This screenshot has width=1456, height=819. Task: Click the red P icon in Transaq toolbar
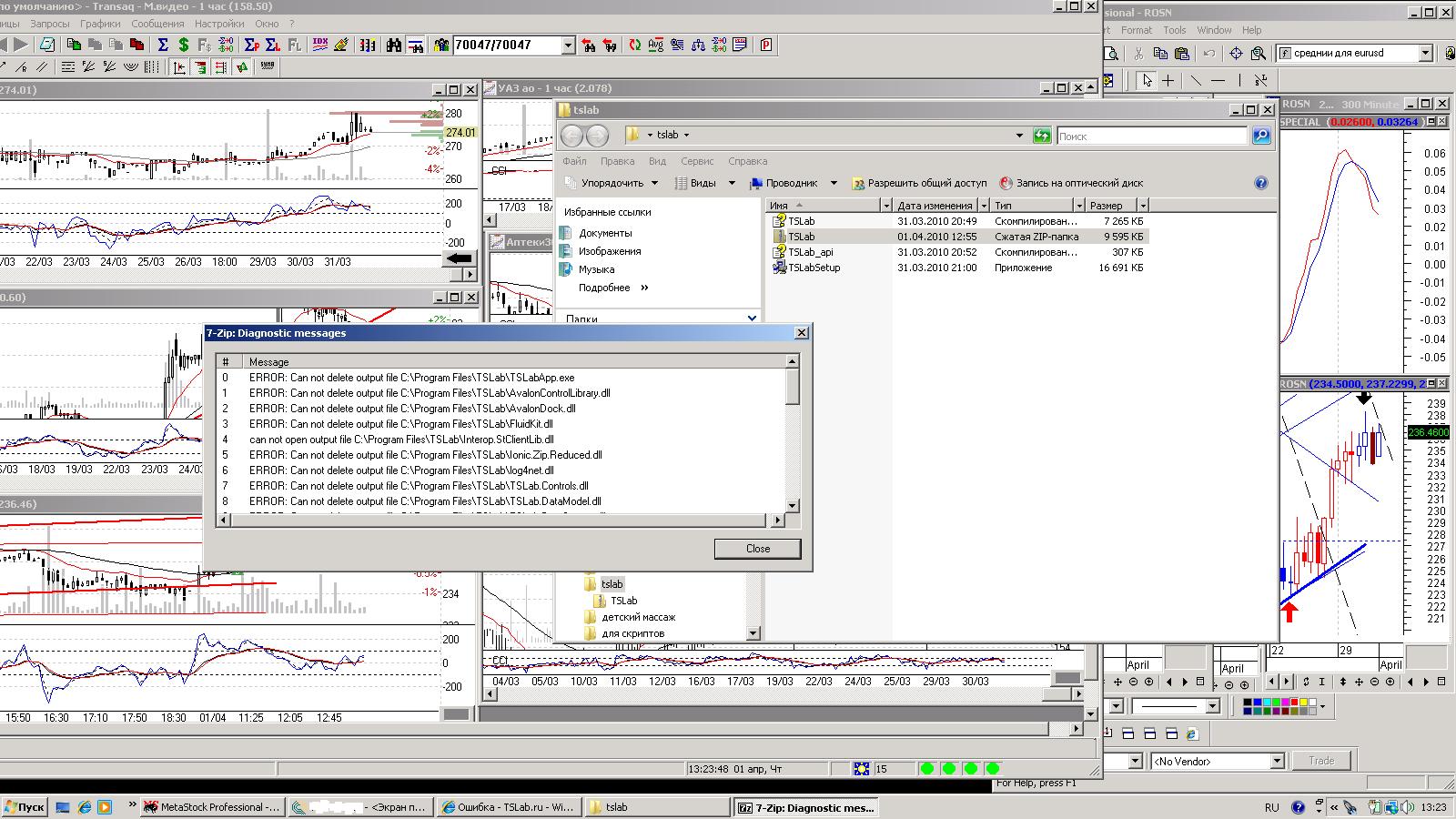coord(766,45)
